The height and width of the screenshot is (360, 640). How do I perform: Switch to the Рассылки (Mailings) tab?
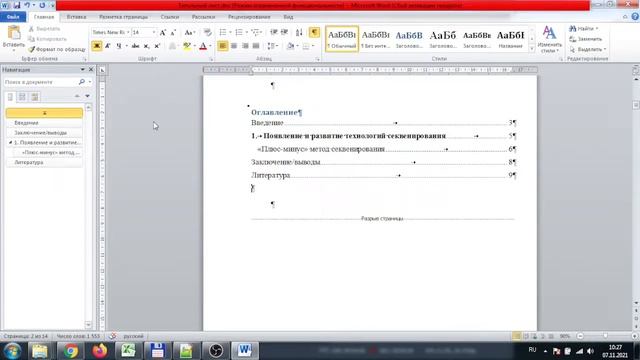coord(203,17)
